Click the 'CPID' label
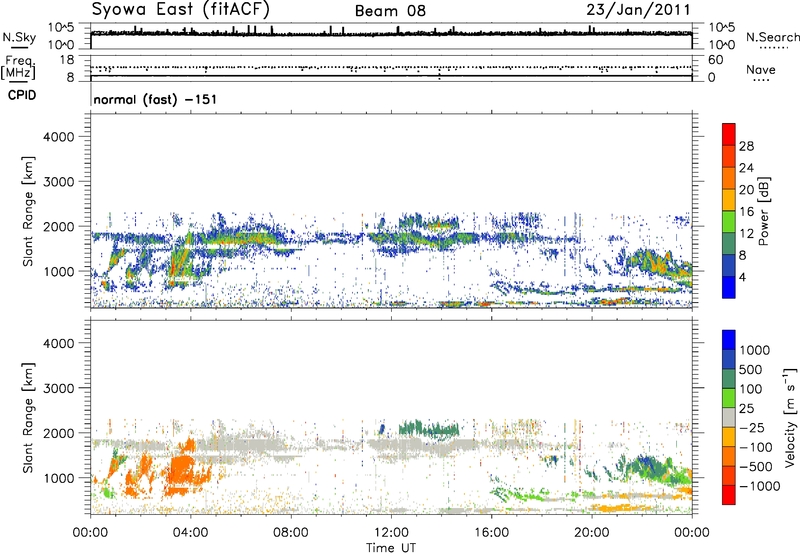 22,95
